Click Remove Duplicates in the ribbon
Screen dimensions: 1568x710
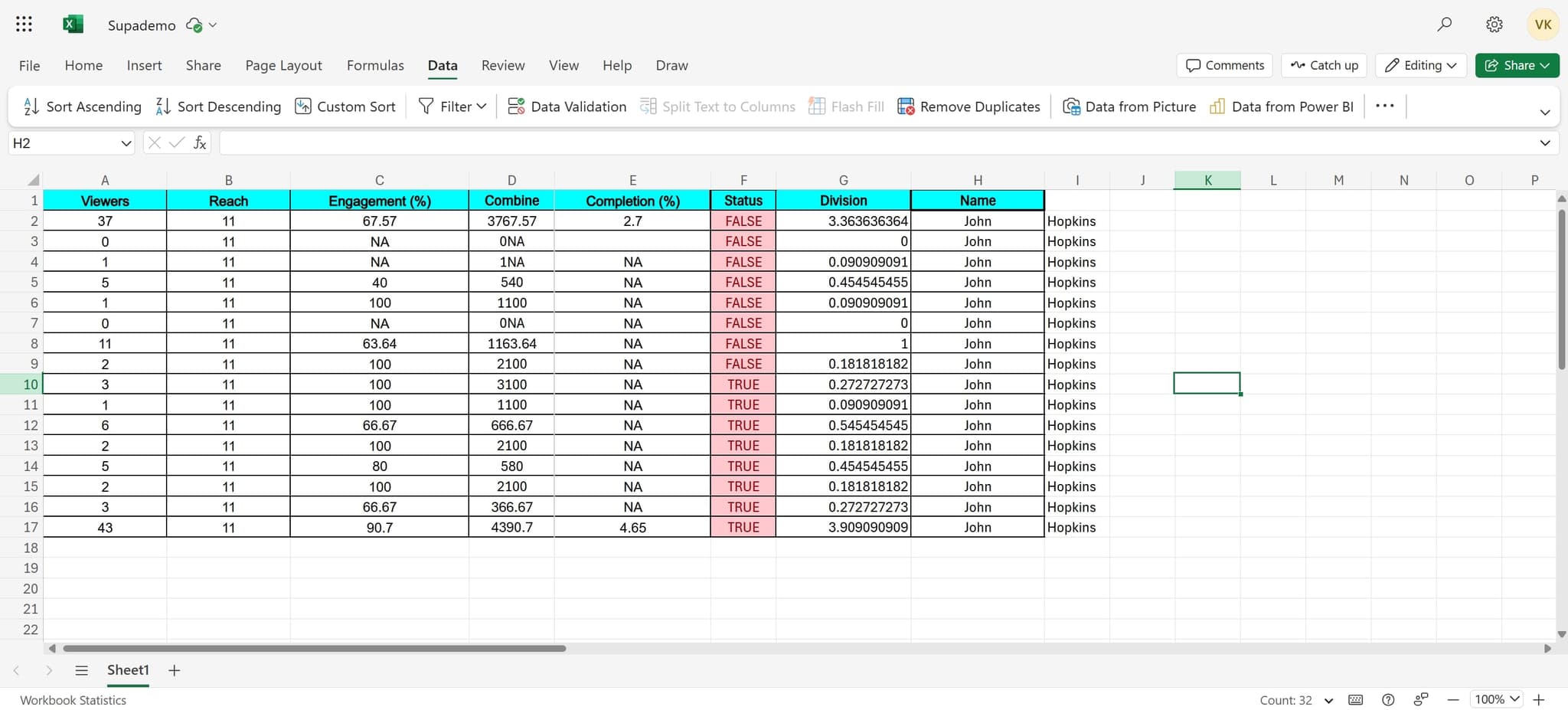[x=969, y=106]
